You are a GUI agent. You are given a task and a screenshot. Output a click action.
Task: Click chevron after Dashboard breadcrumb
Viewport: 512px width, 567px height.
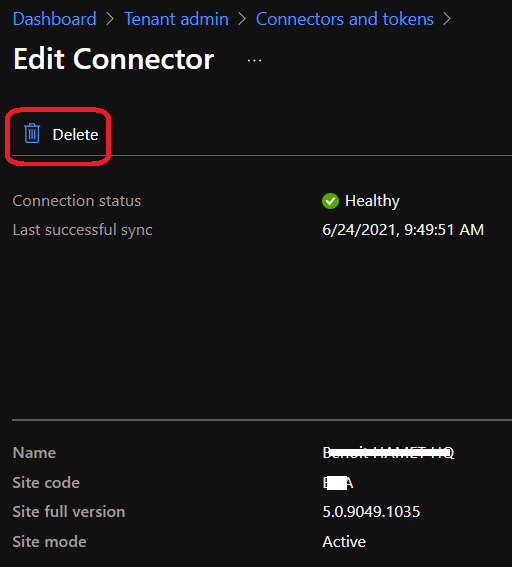(x=110, y=19)
